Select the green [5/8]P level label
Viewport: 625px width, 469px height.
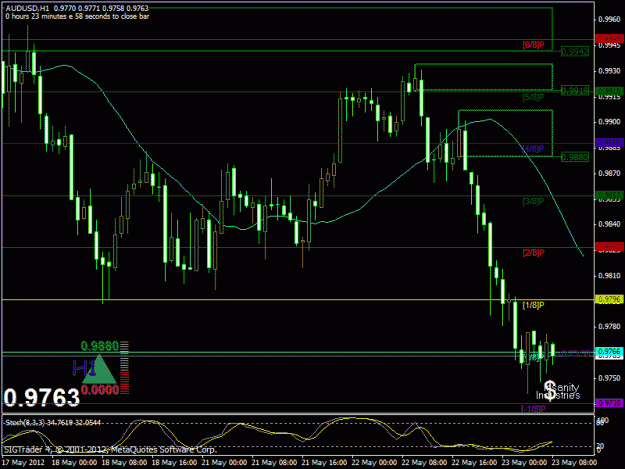click(533, 97)
